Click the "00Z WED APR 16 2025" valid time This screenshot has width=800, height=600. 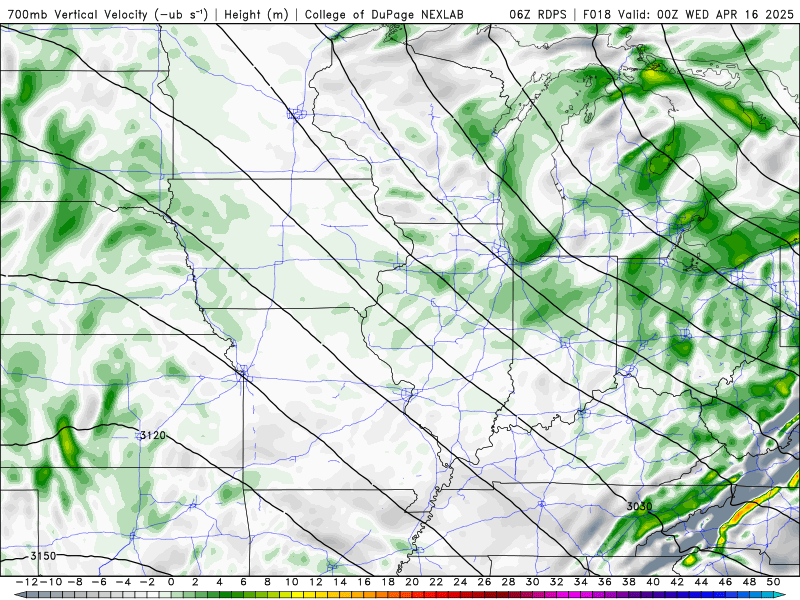point(725,14)
